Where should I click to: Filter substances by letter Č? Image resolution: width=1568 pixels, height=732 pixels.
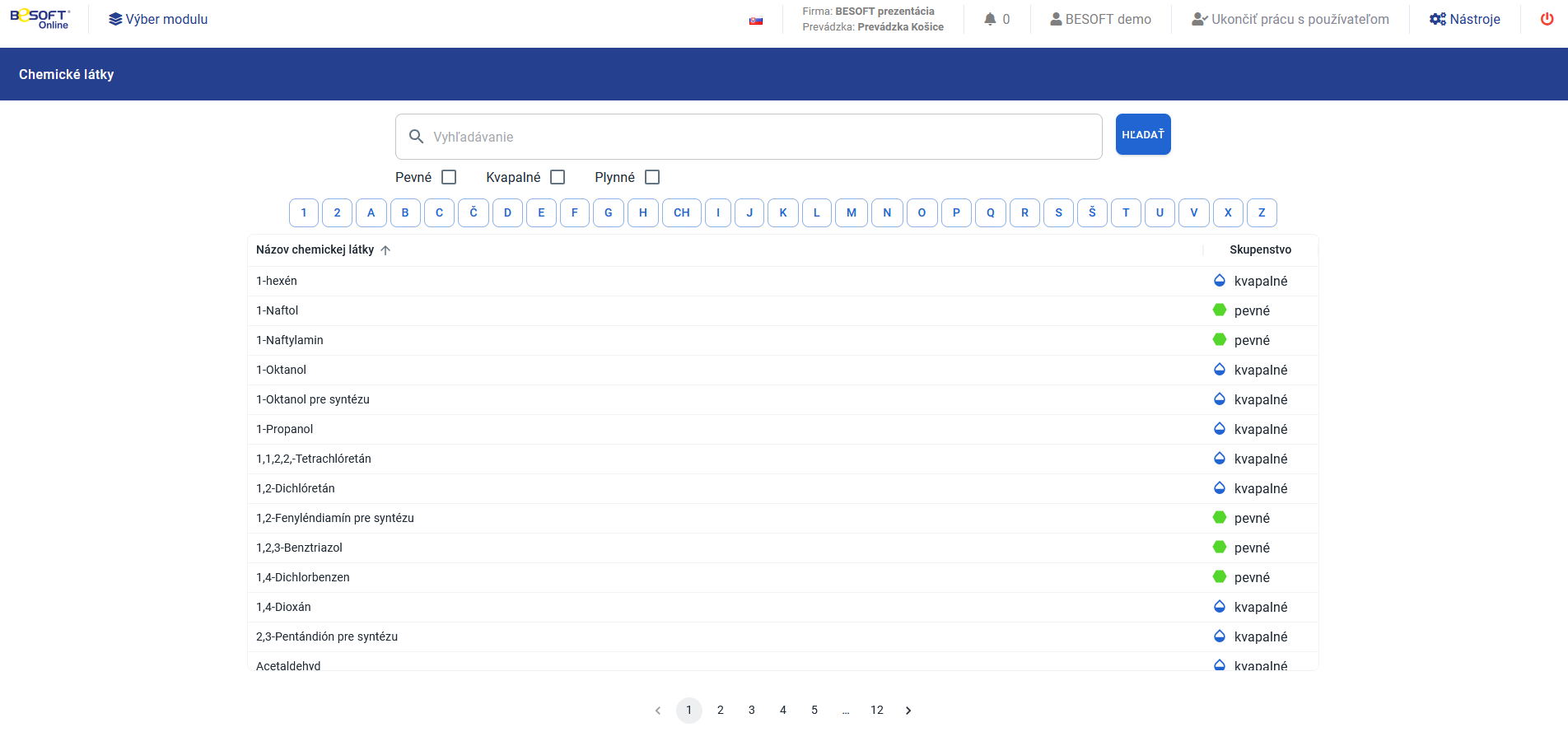474,212
